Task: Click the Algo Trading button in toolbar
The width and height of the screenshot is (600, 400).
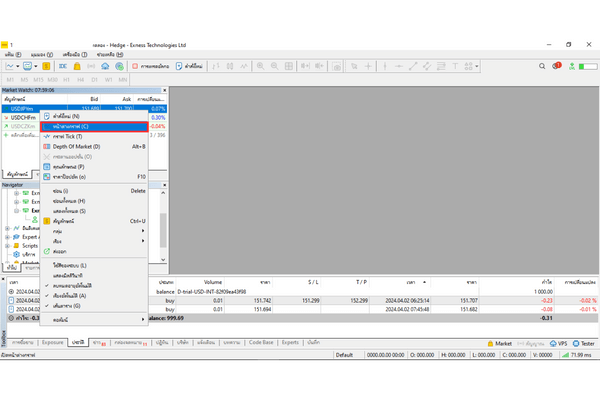Action: 151,65
